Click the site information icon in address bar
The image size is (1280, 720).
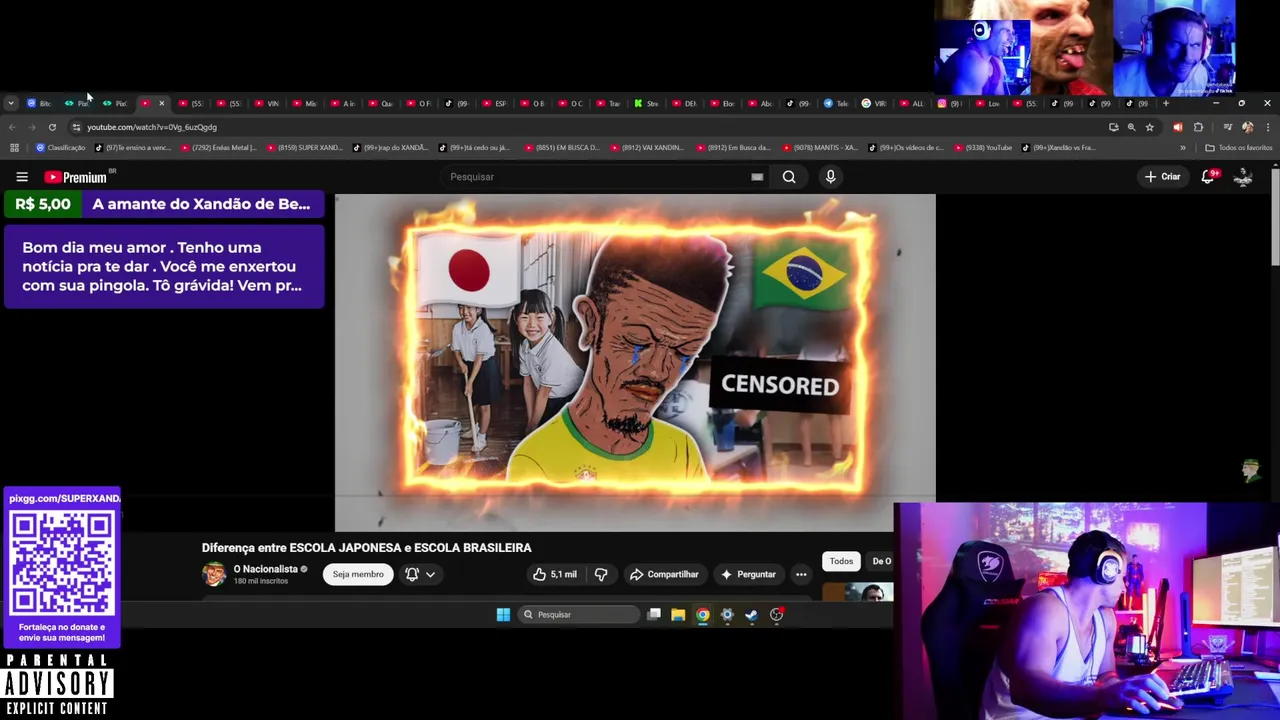coord(76,127)
